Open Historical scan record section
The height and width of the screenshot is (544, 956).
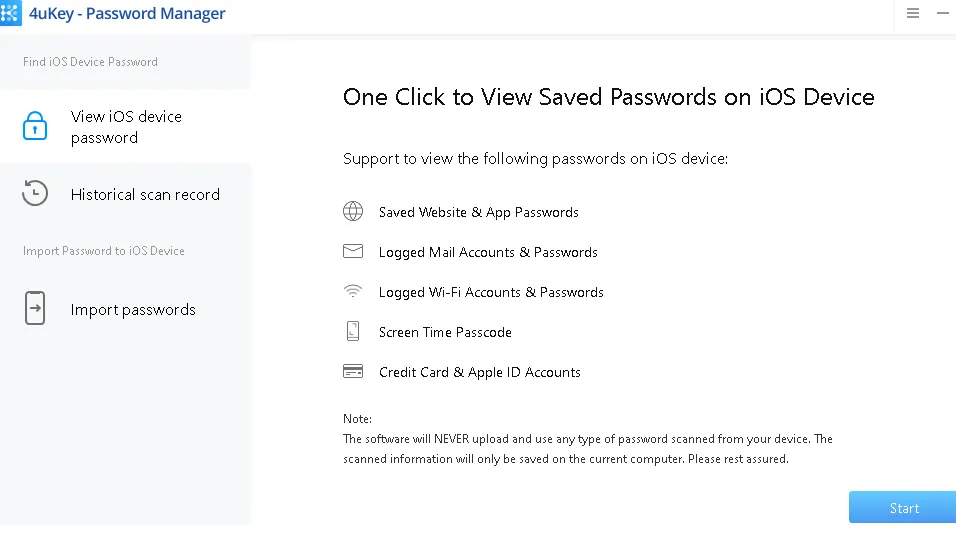(x=145, y=195)
